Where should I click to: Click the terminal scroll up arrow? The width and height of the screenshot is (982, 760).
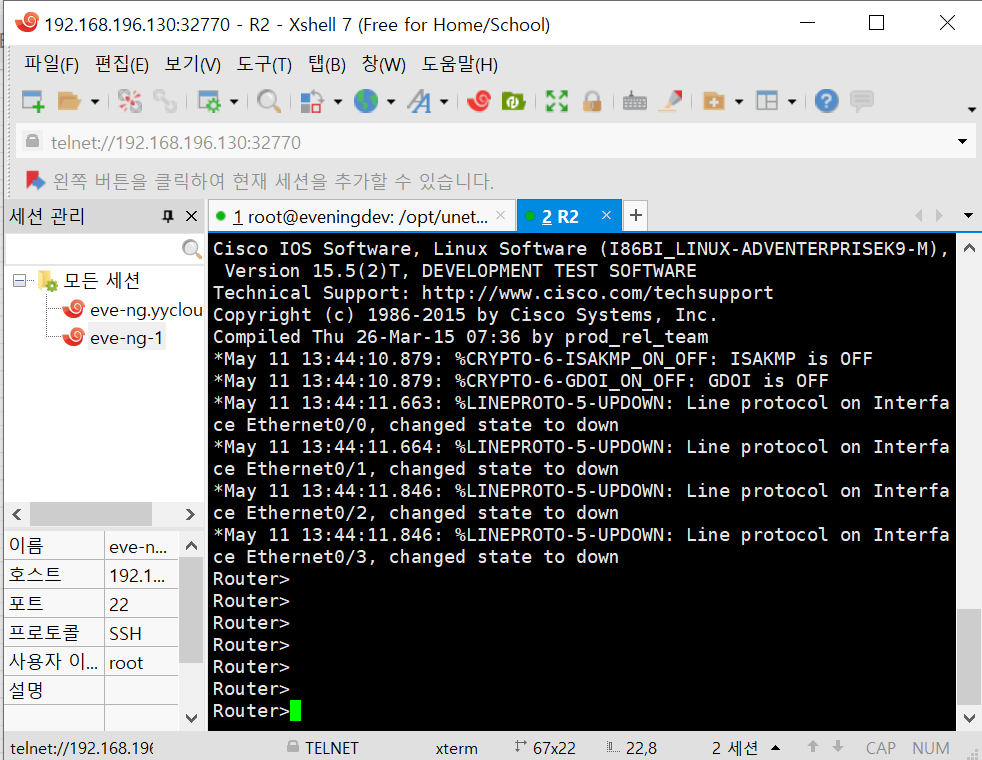(x=969, y=248)
